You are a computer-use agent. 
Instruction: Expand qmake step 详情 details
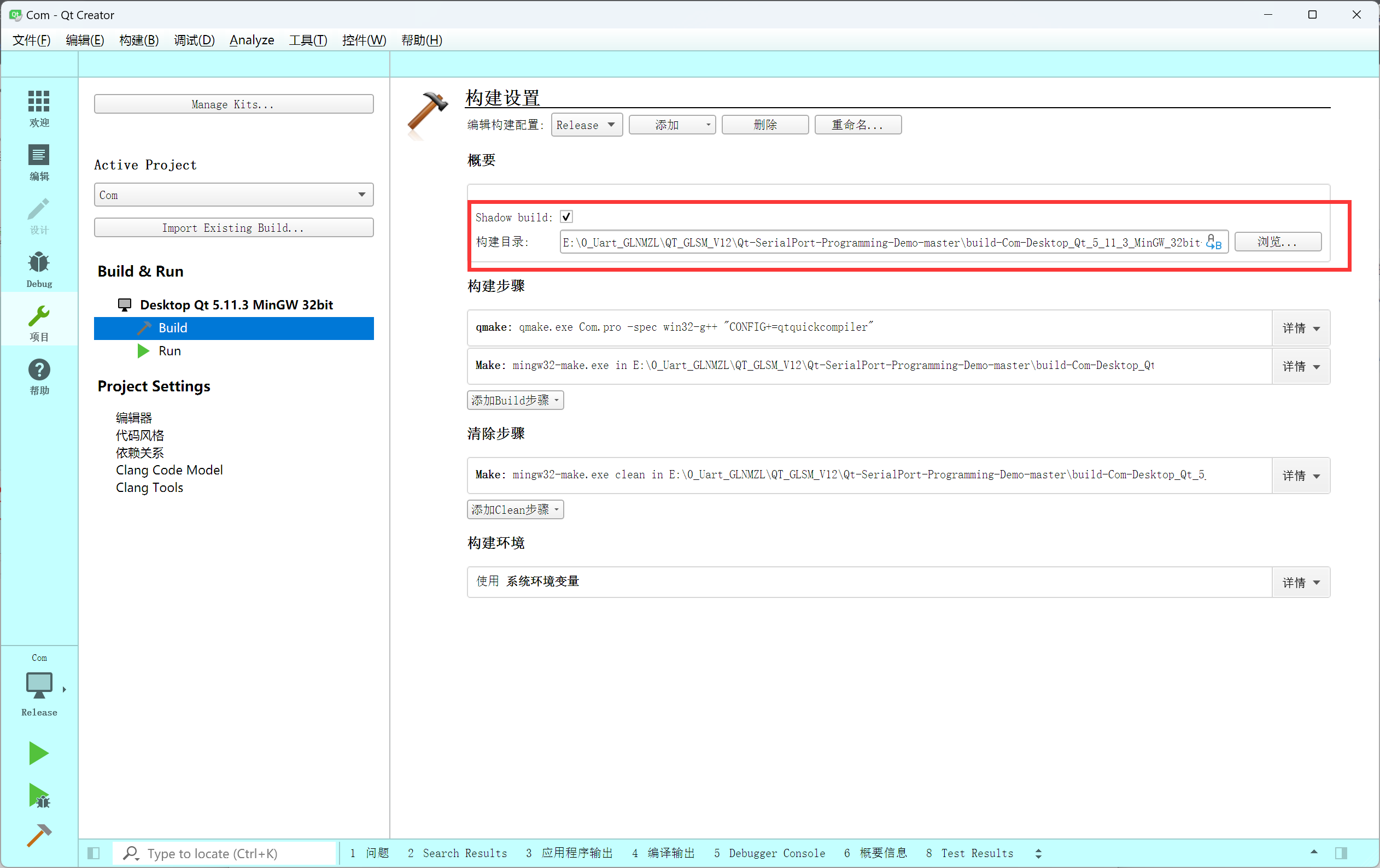(1301, 329)
